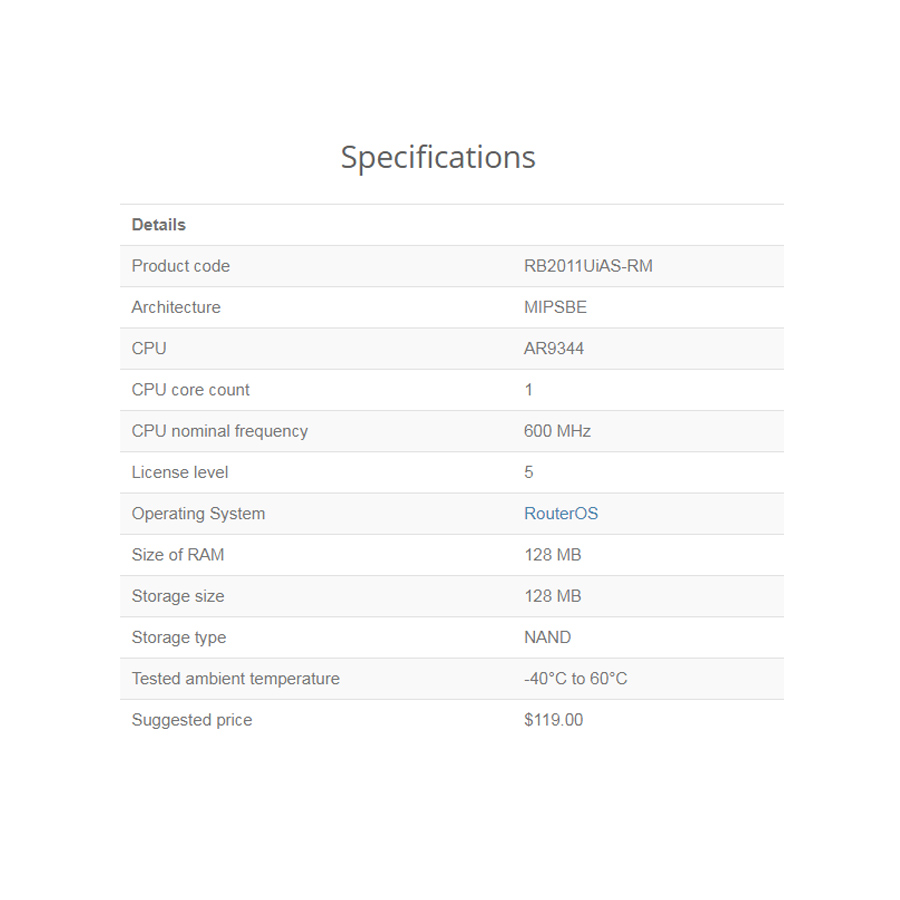Click the Storage size label
This screenshot has height=900, width=900.
coord(178,596)
